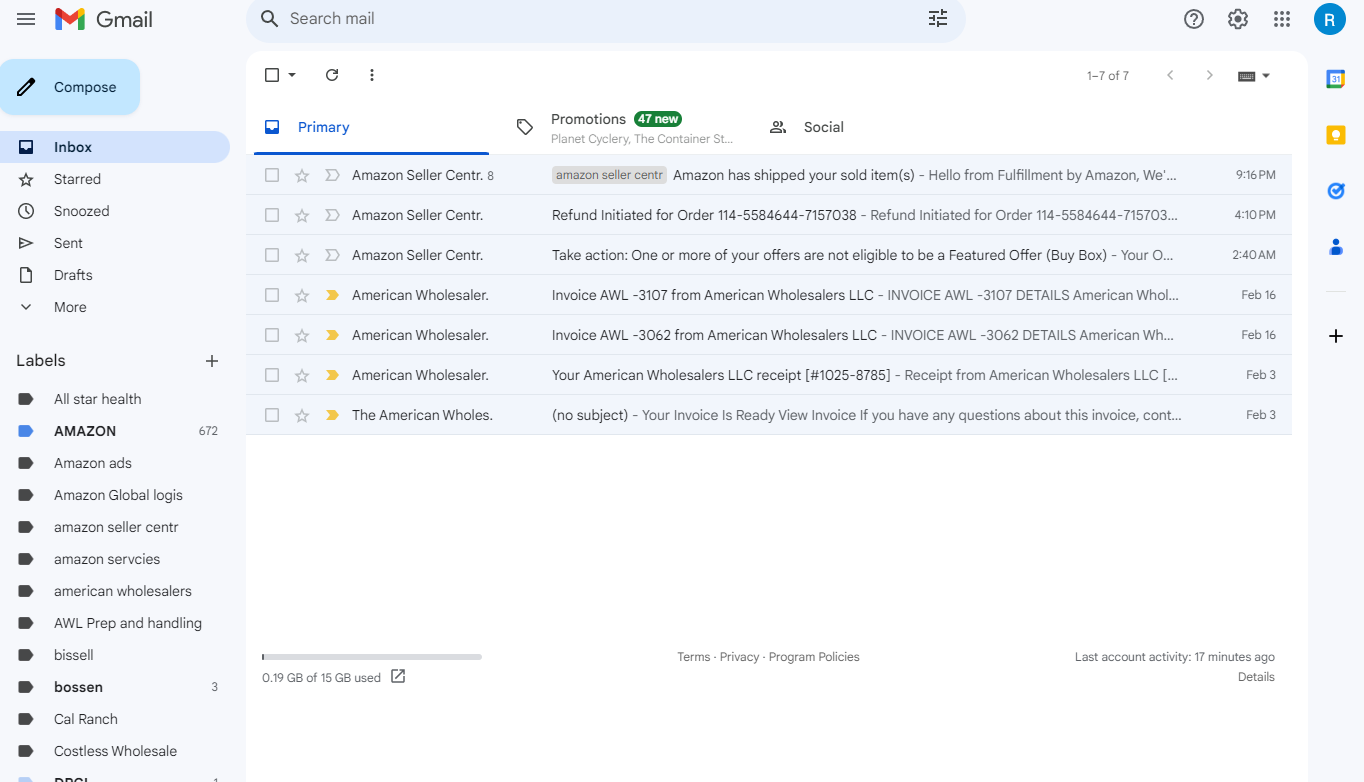Mark Take action email as important
The height and width of the screenshot is (782, 1364).
(332, 255)
